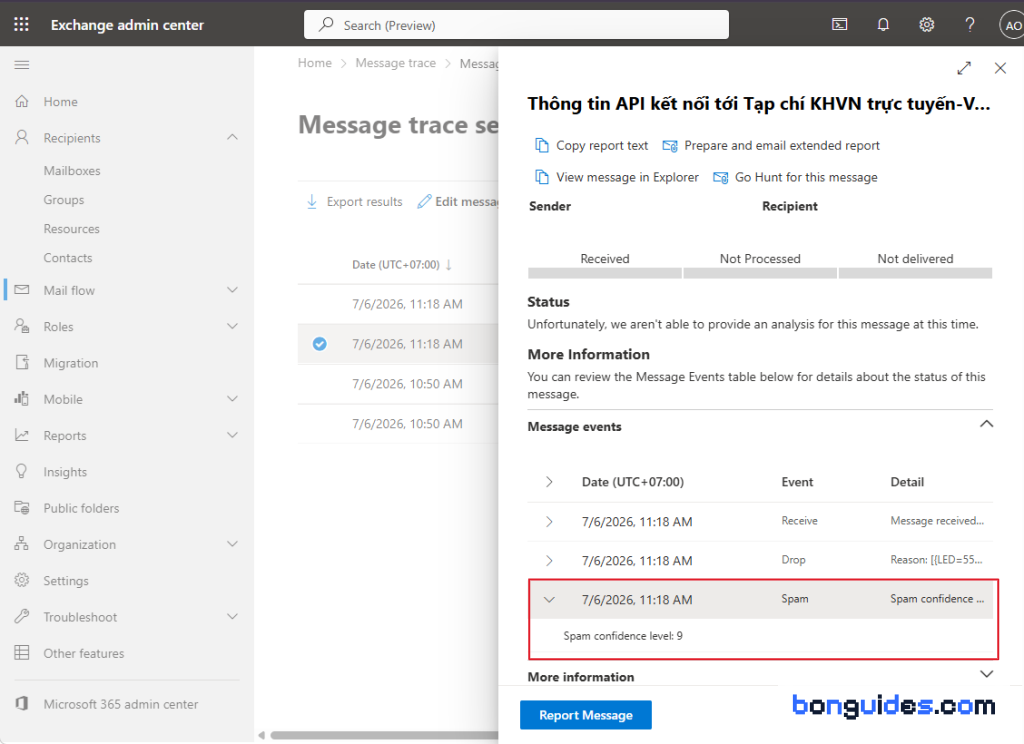Open the help question mark
Image resolution: width=1024 pixels, height=744 pixels.
970,25
